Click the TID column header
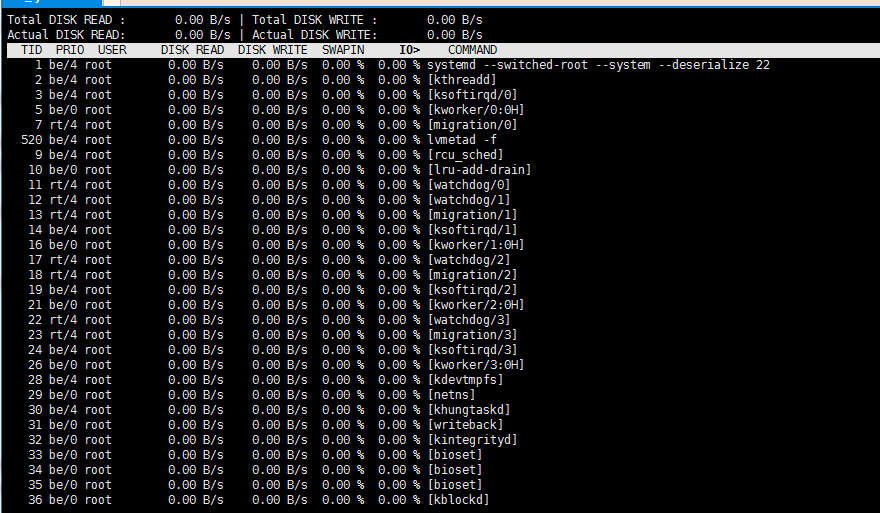880x513 pixels. pyautogui.click(x=31, y=50)
